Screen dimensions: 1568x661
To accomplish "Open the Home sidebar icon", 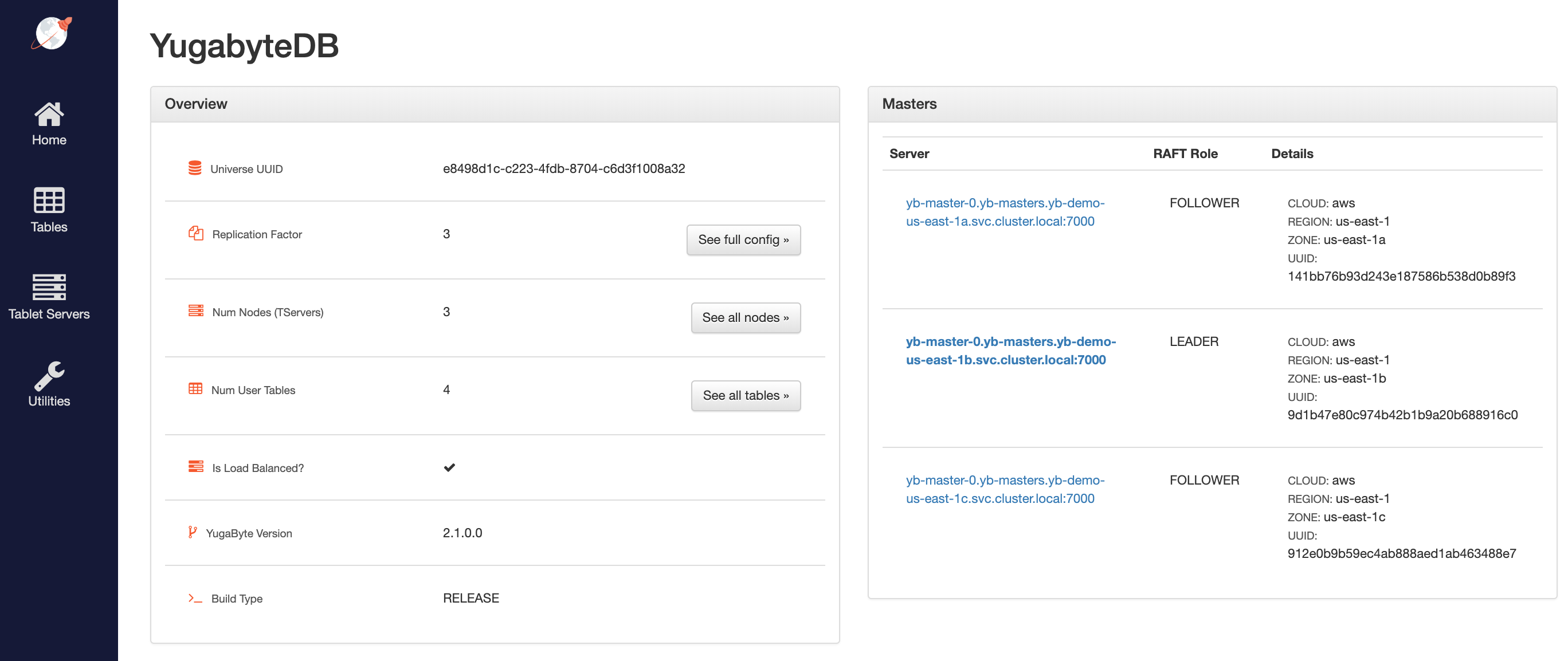I will point(49,115).
